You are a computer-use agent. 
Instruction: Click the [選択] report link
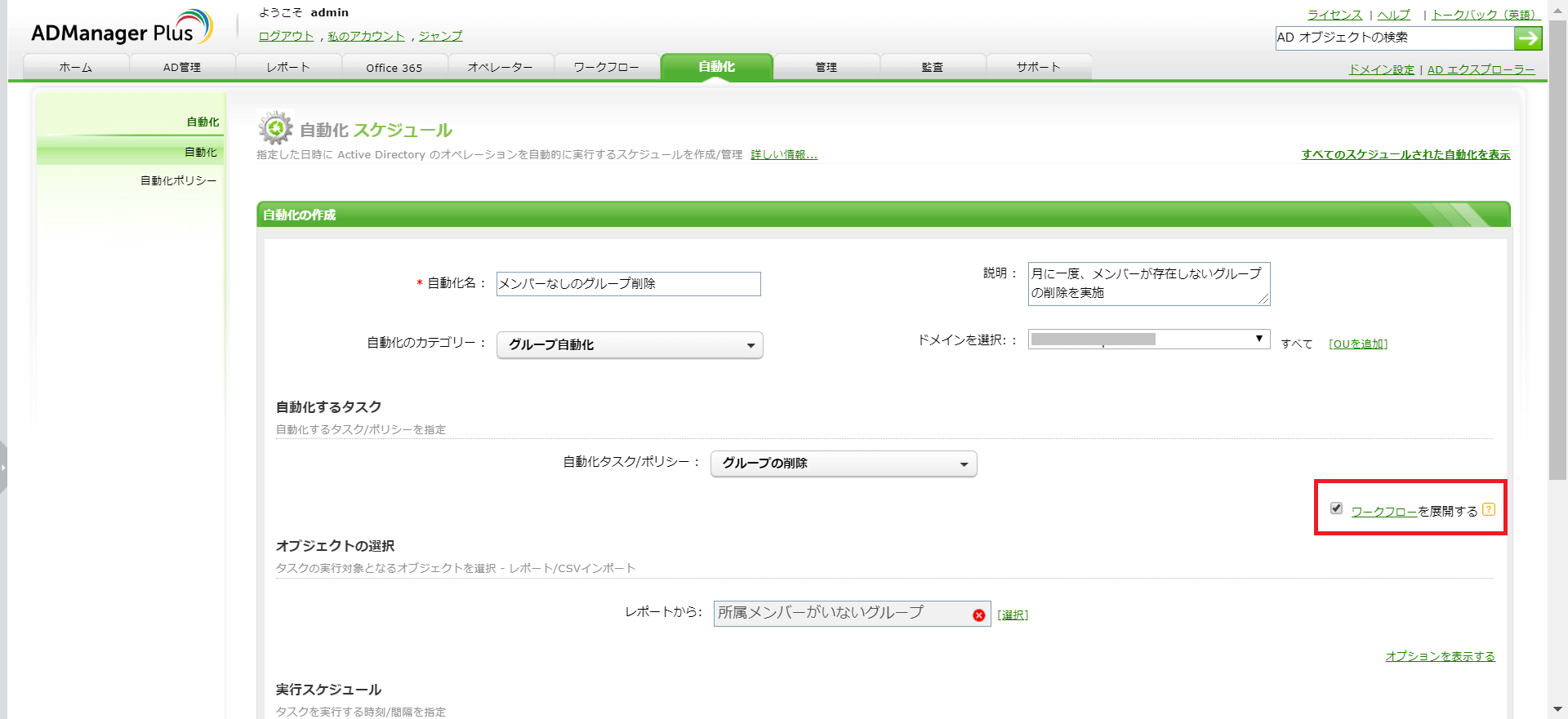[x=1012, y=615]
